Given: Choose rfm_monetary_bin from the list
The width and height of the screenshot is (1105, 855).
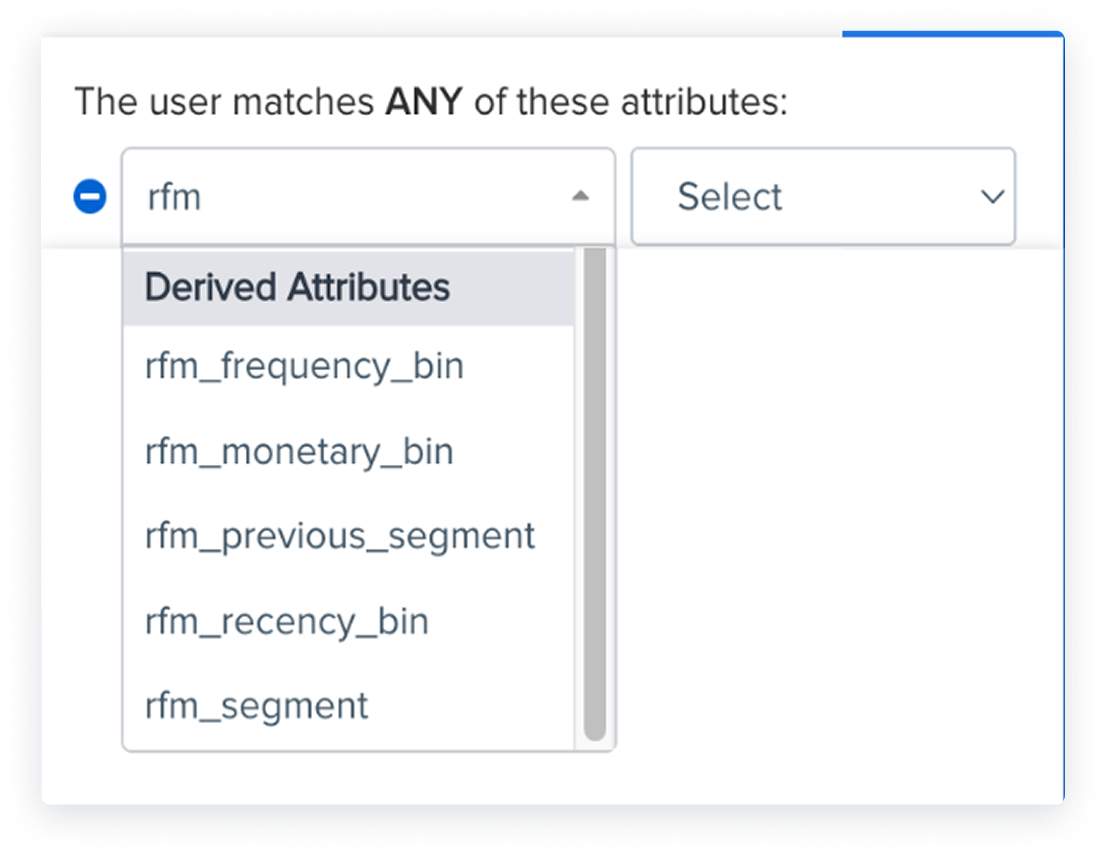Looking at the screenshot, I should pyautogui.click(x=349, y=452).
